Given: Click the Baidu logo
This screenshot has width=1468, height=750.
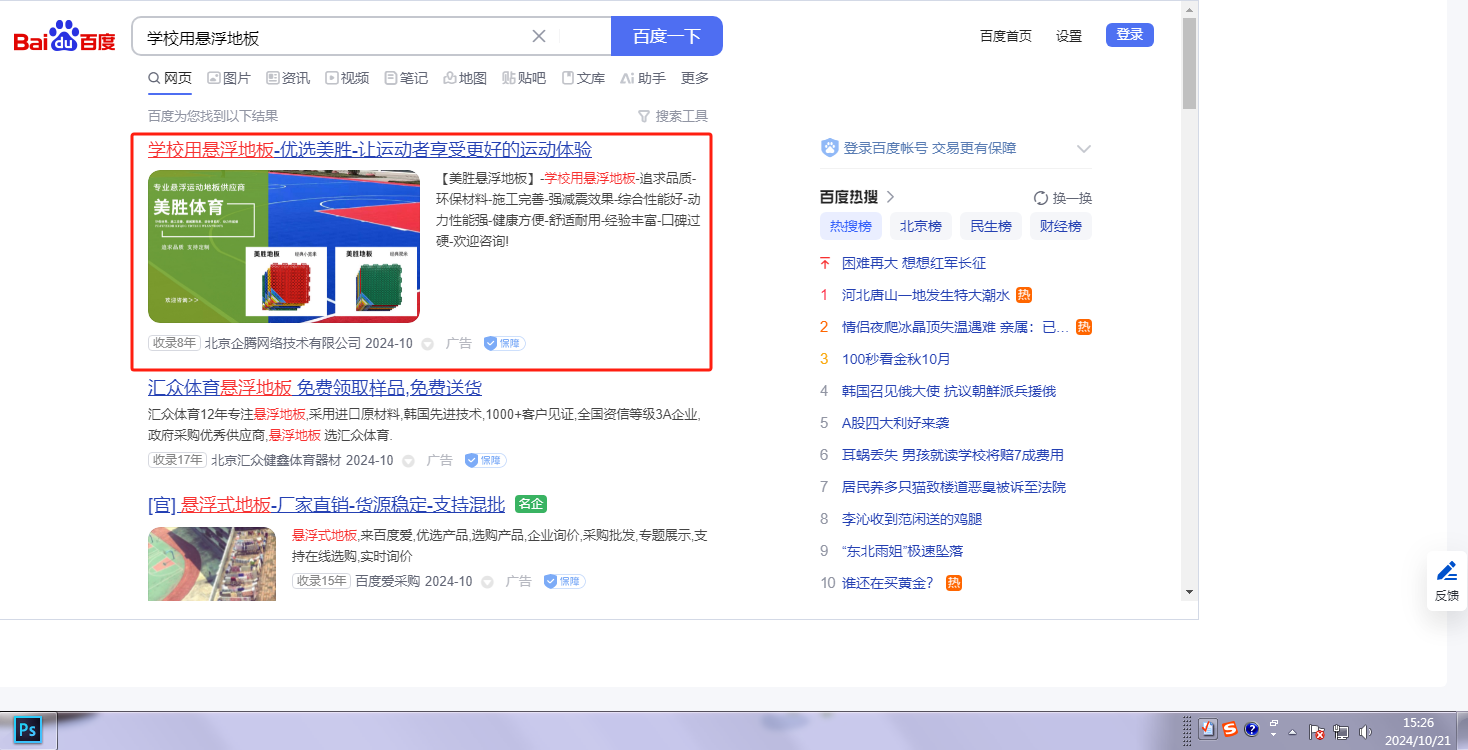Looking at the screenshot, I should (64, 37).
